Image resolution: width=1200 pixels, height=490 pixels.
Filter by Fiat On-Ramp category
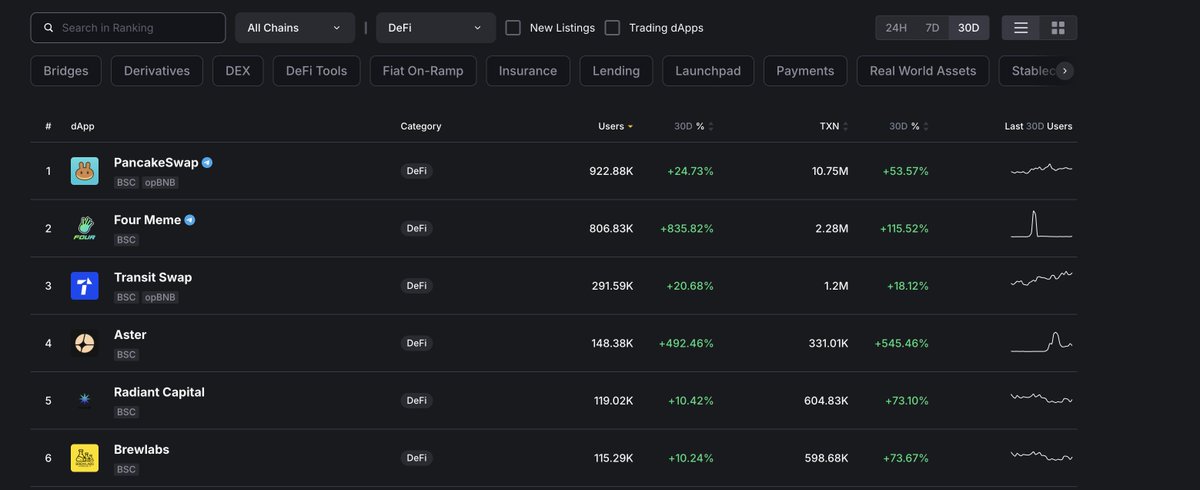[x=423, y=71]
